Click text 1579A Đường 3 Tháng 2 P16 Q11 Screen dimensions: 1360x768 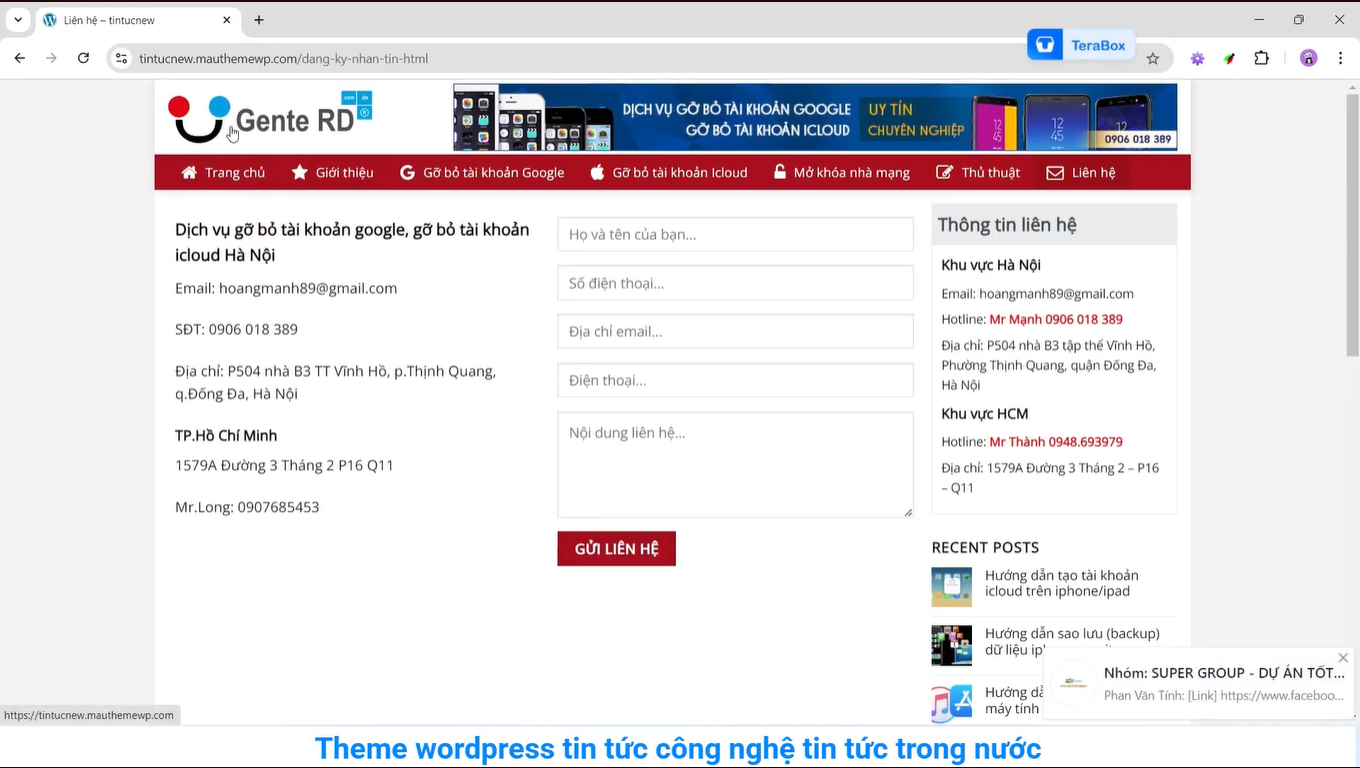284,465
